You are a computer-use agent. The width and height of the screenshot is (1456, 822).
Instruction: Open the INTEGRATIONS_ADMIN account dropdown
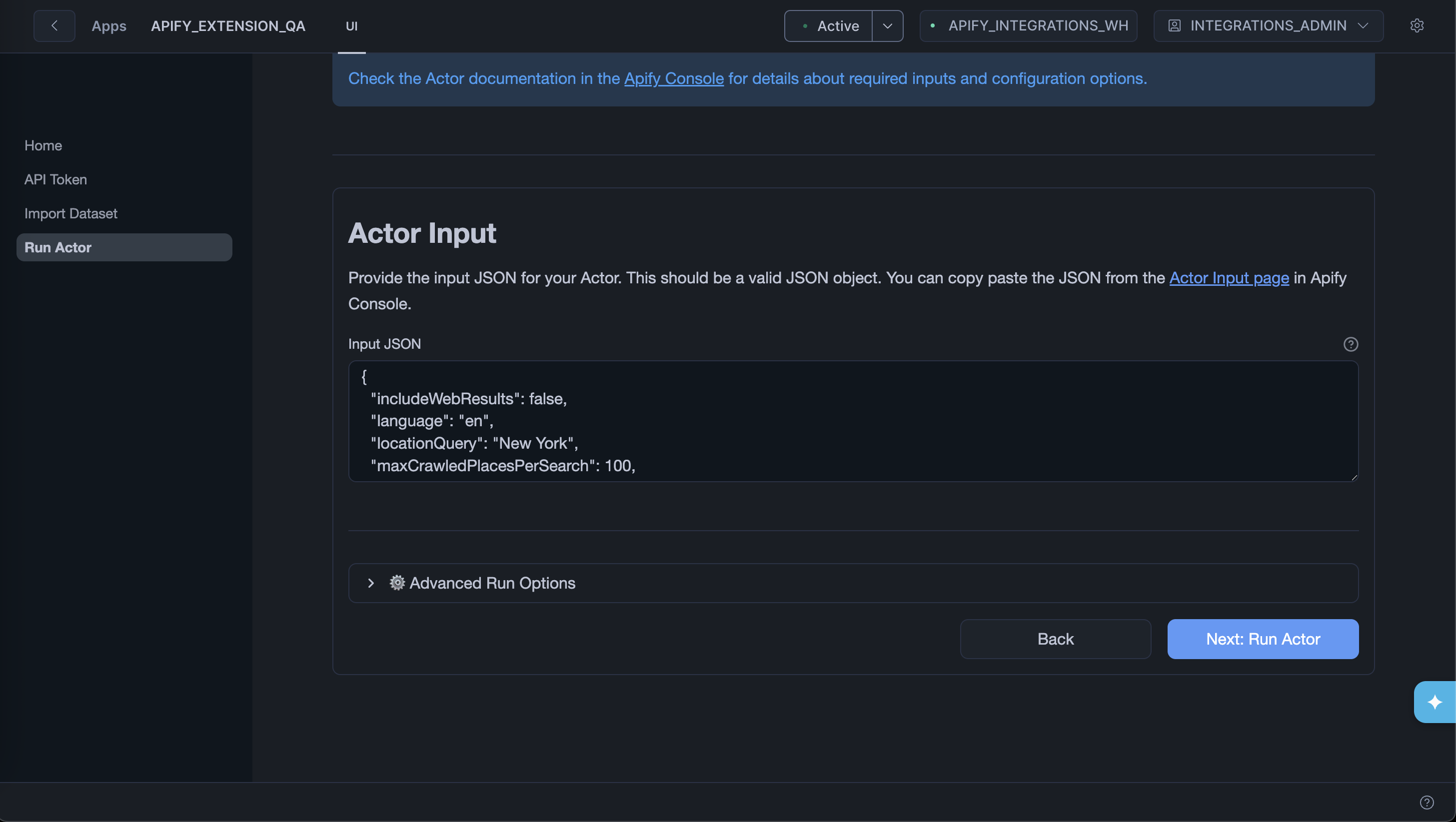[x=1364, y=25]
